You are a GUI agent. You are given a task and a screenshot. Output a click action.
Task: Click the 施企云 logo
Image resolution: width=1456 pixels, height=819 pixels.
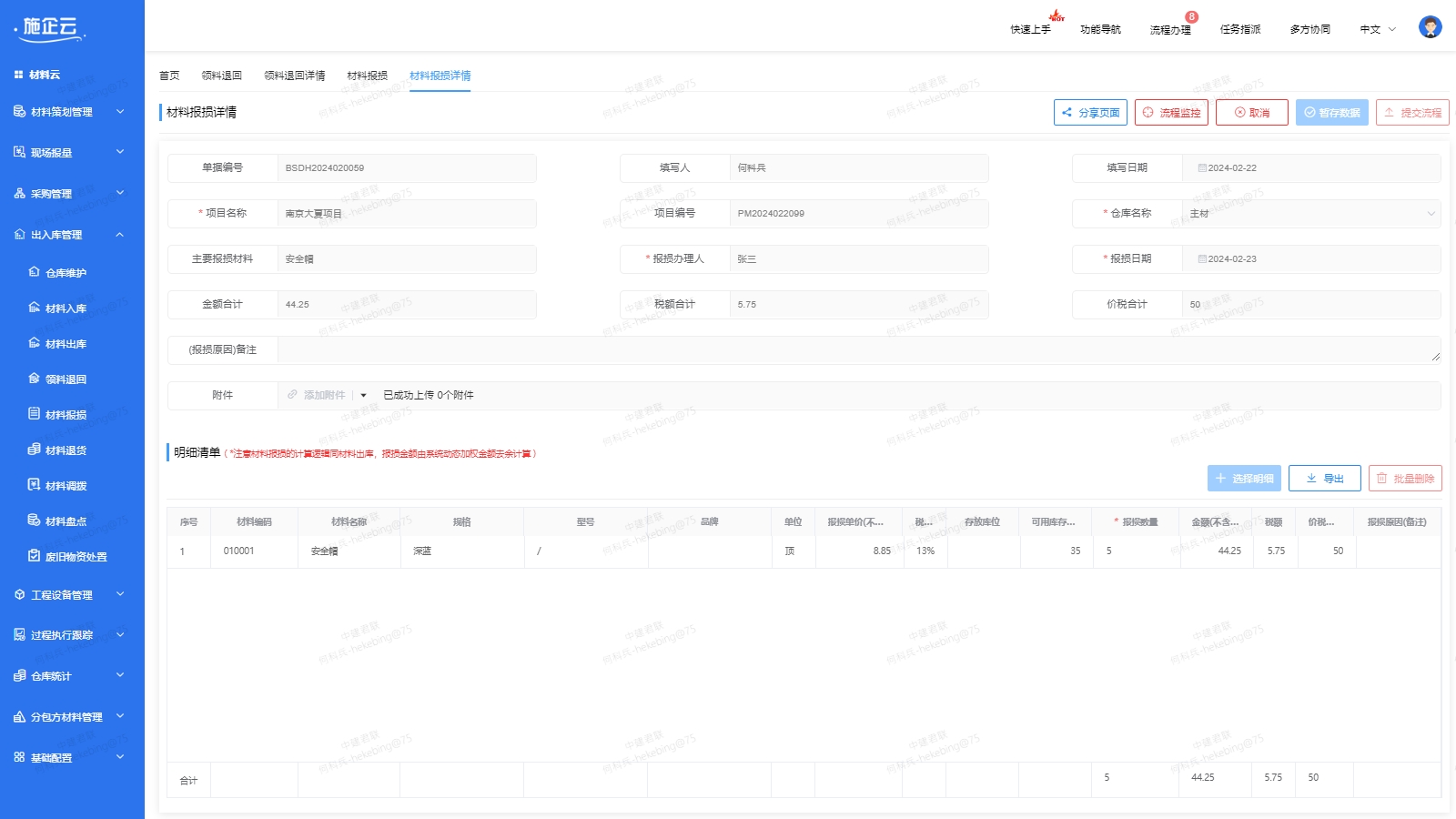point(50,29)
